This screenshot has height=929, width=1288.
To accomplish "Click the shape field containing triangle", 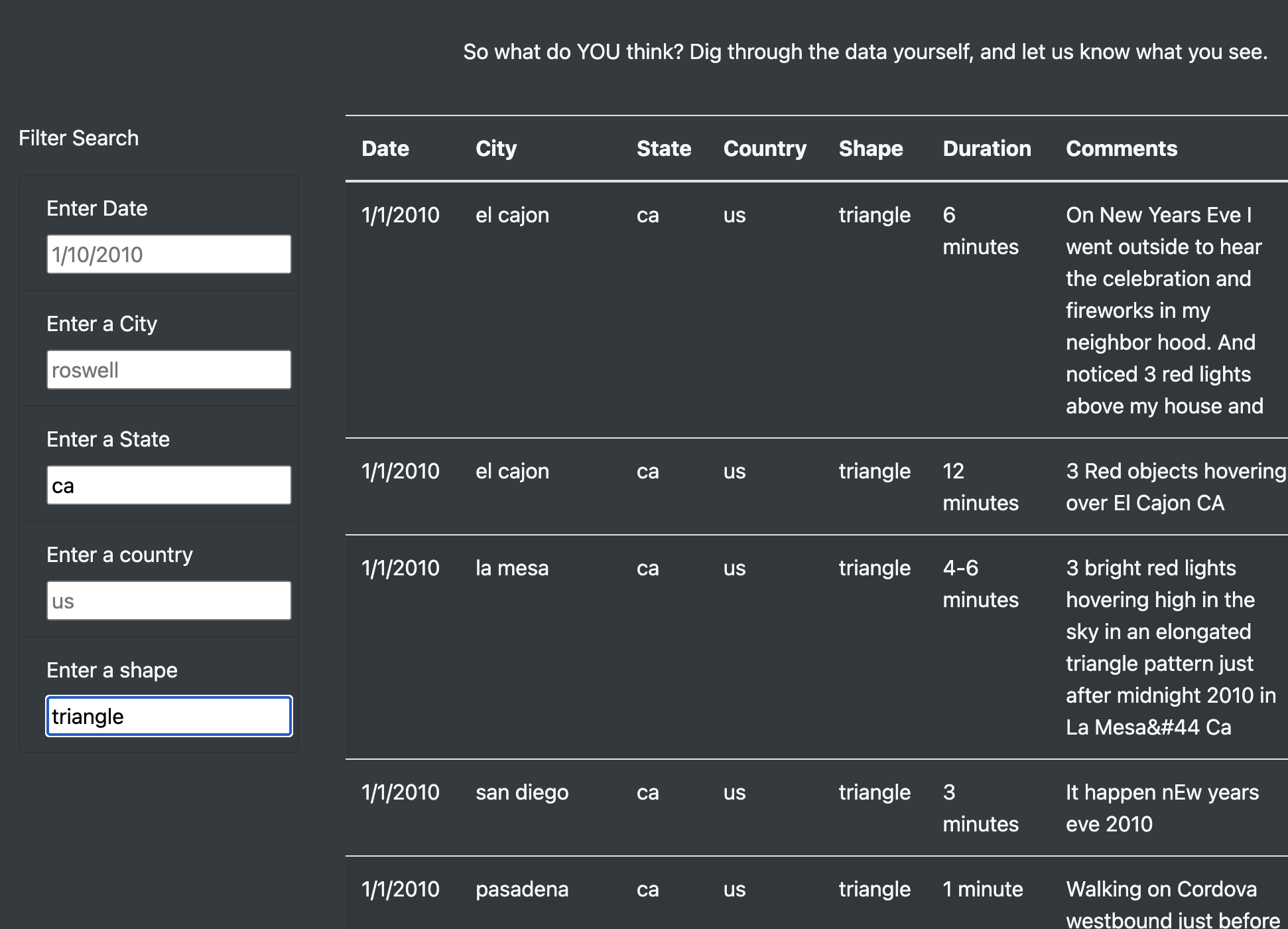I will (168, 716).
